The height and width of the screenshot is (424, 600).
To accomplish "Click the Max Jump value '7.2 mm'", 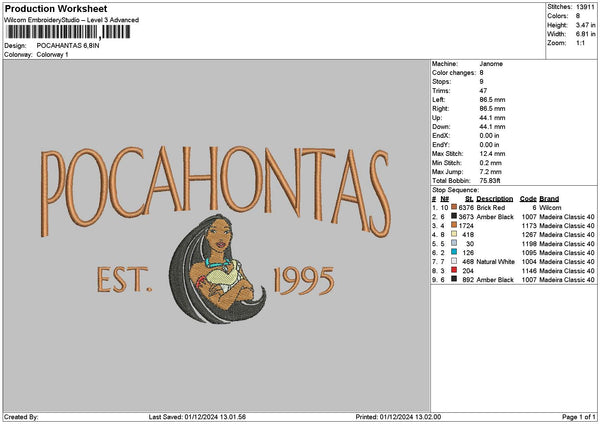I will [x=491, y=172].
